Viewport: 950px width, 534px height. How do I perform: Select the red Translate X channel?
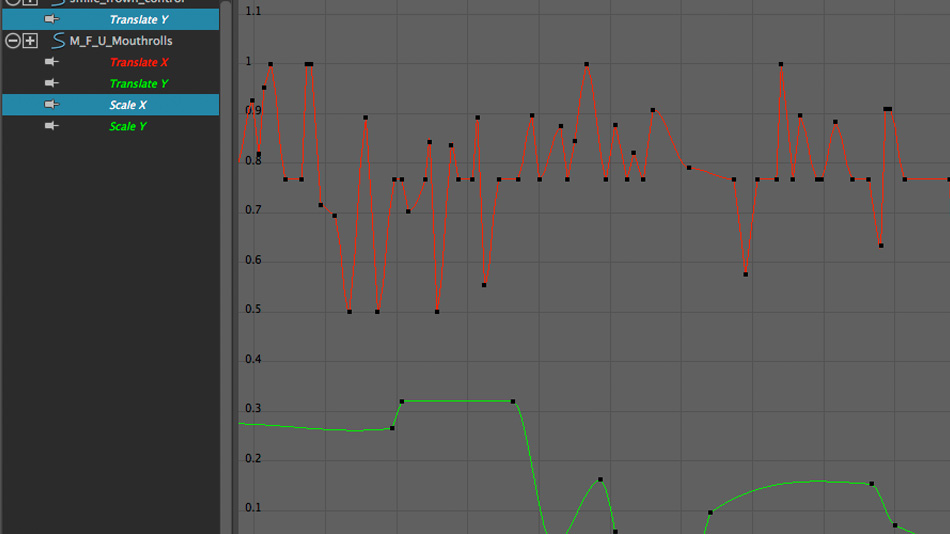[x=139, y=63]
